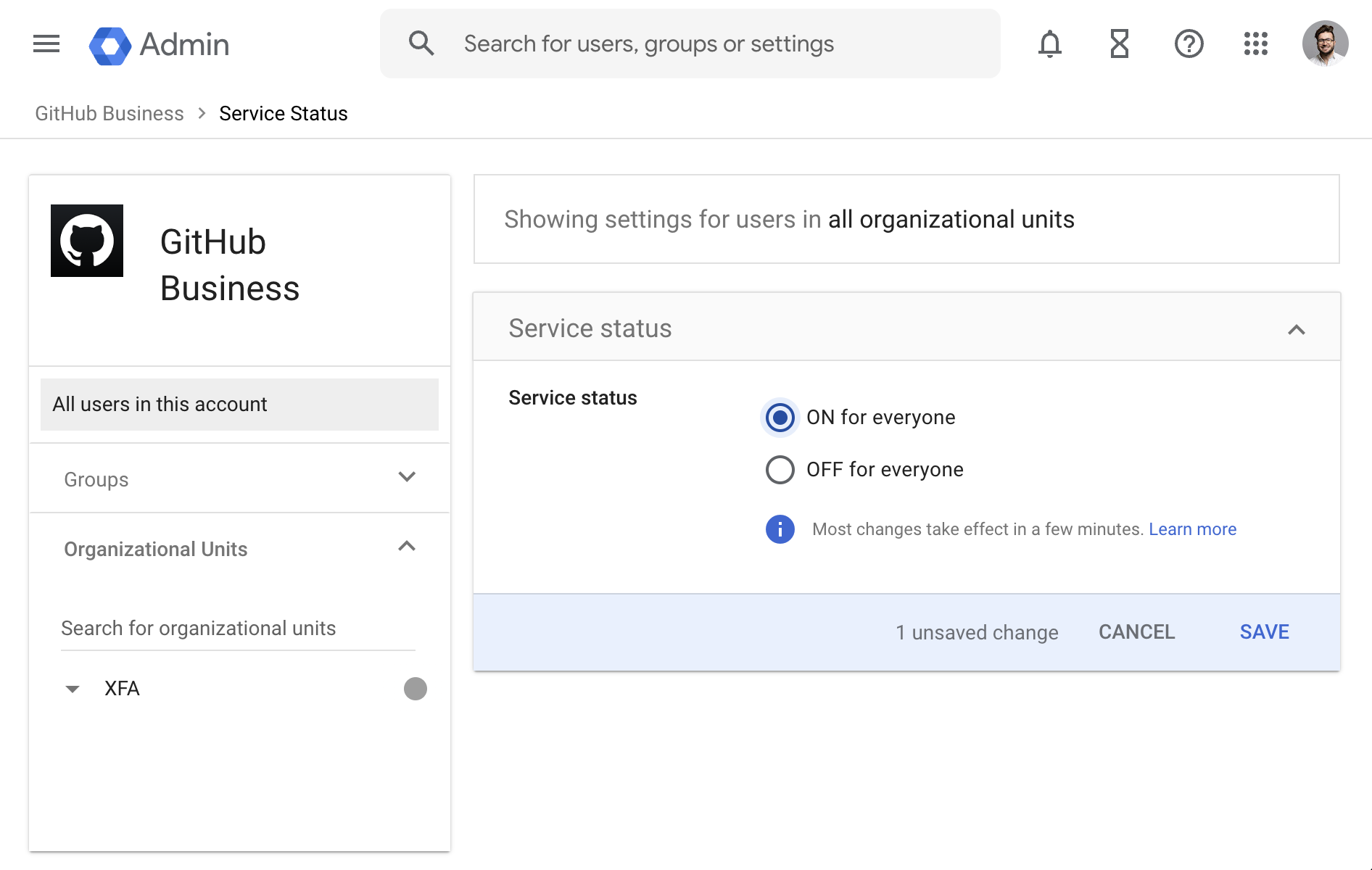Click the GitHub Business app title

tap(230, 265)
